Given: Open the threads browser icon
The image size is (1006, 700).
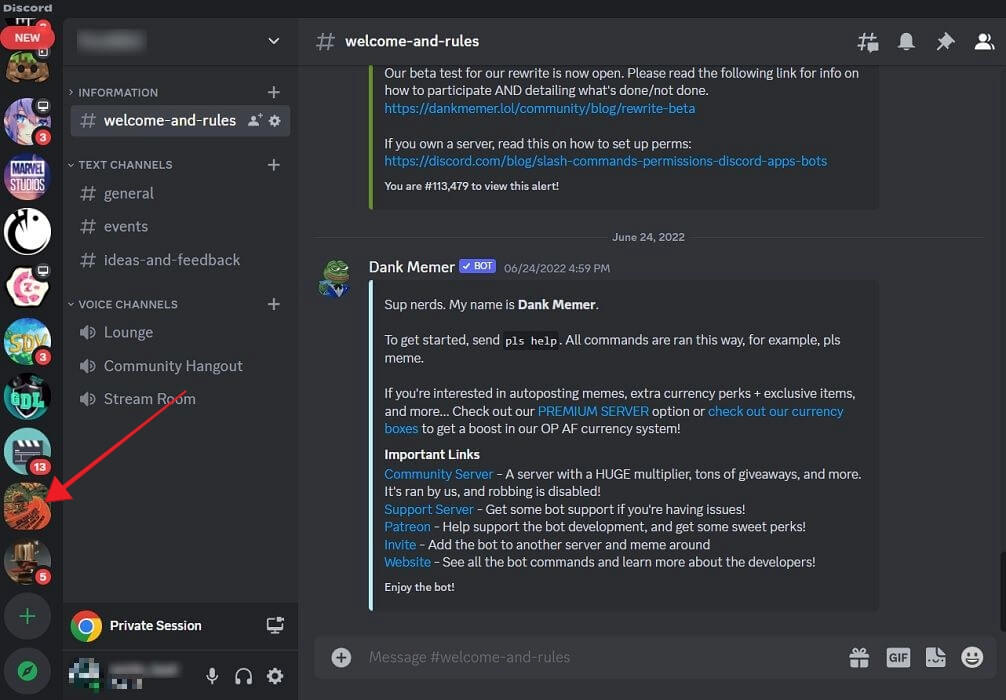Looking at the screenshot, I should click(x=867, y=42).
